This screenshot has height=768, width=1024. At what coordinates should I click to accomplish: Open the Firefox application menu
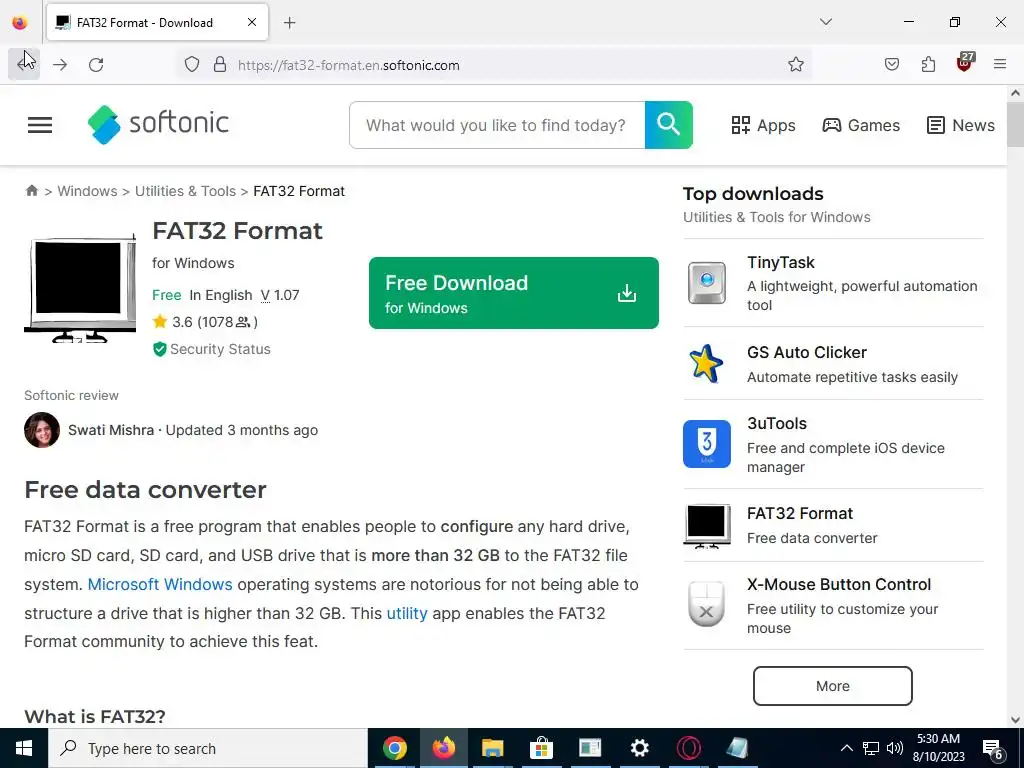point(1000,64)
